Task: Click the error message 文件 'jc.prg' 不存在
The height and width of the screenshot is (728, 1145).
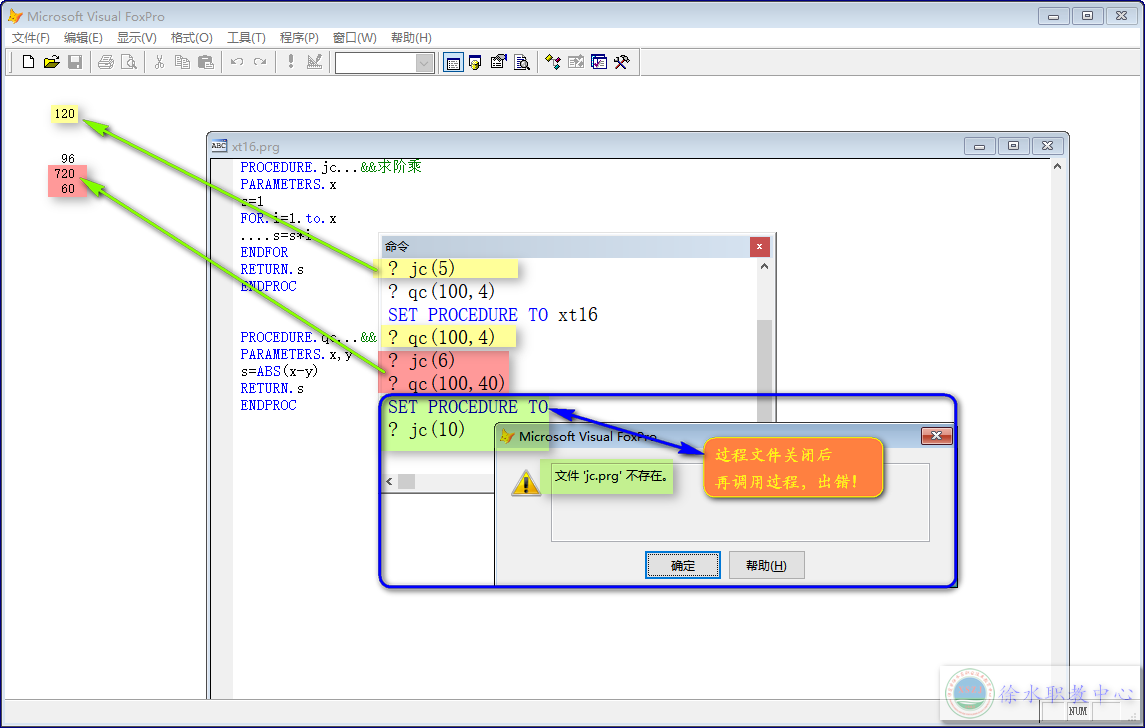Action: click(611, 476)
